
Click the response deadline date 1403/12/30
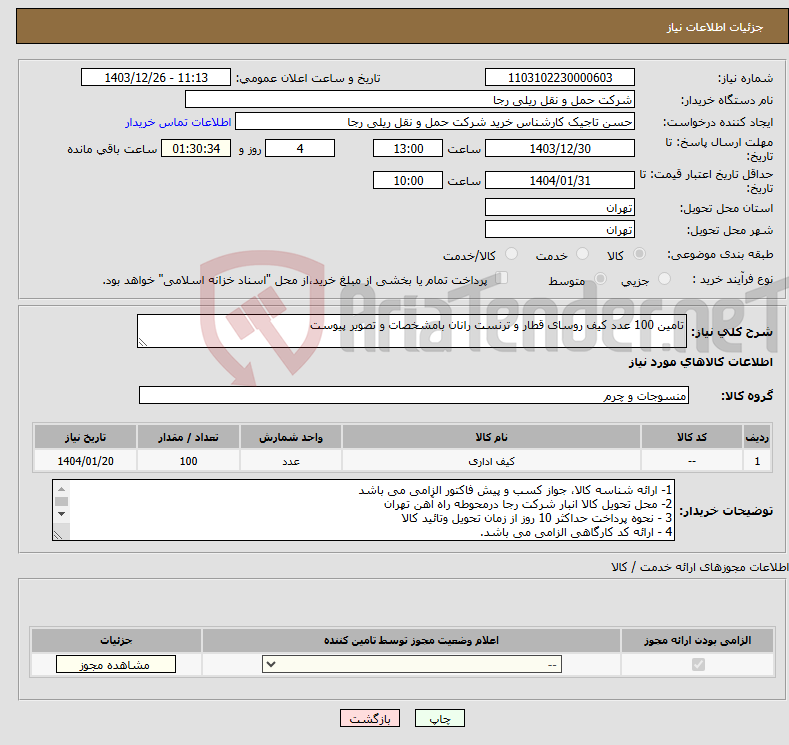click(x=560, y=148)
